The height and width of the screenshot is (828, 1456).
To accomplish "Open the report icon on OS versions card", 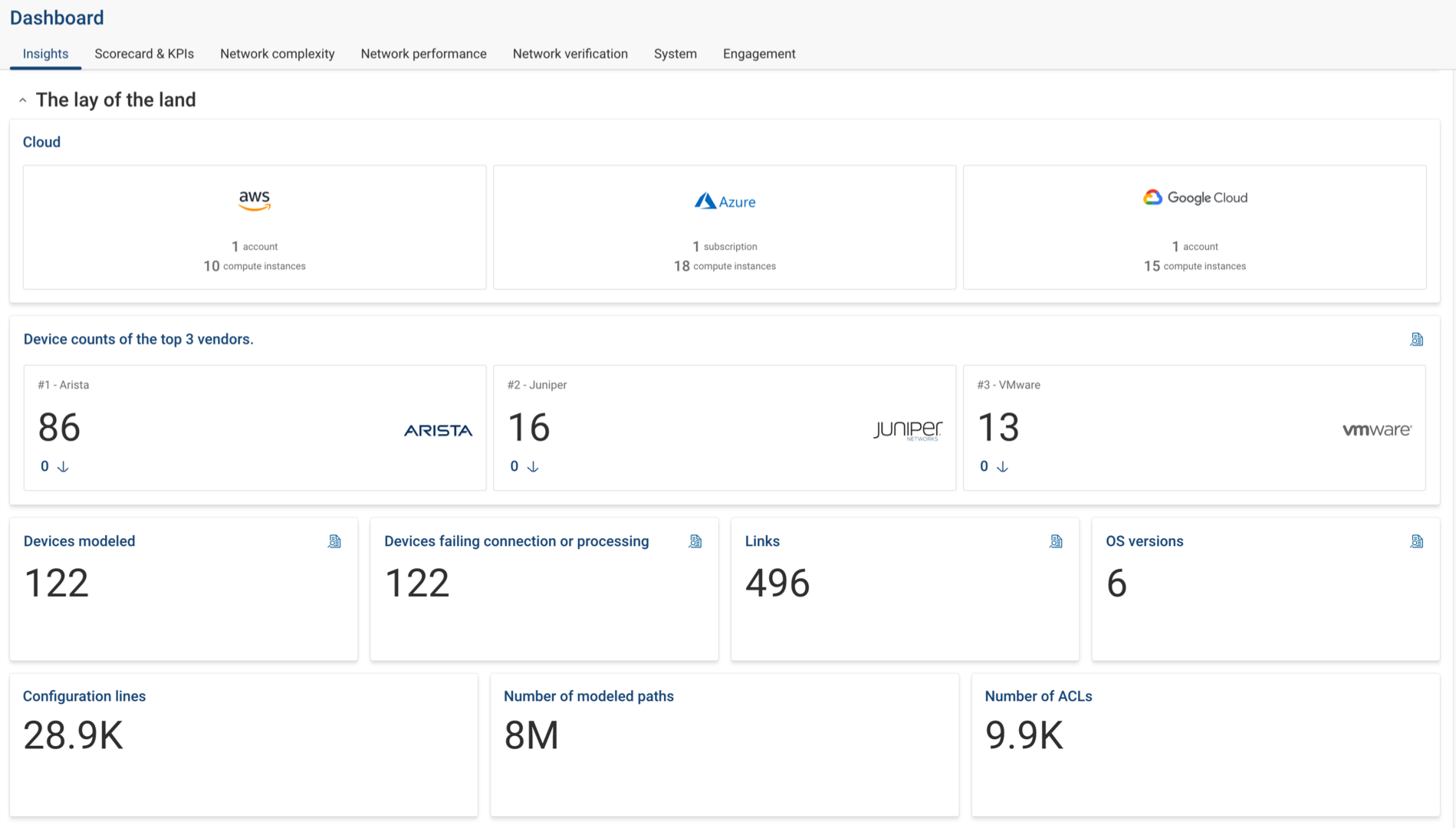I will click(1417, 540).
